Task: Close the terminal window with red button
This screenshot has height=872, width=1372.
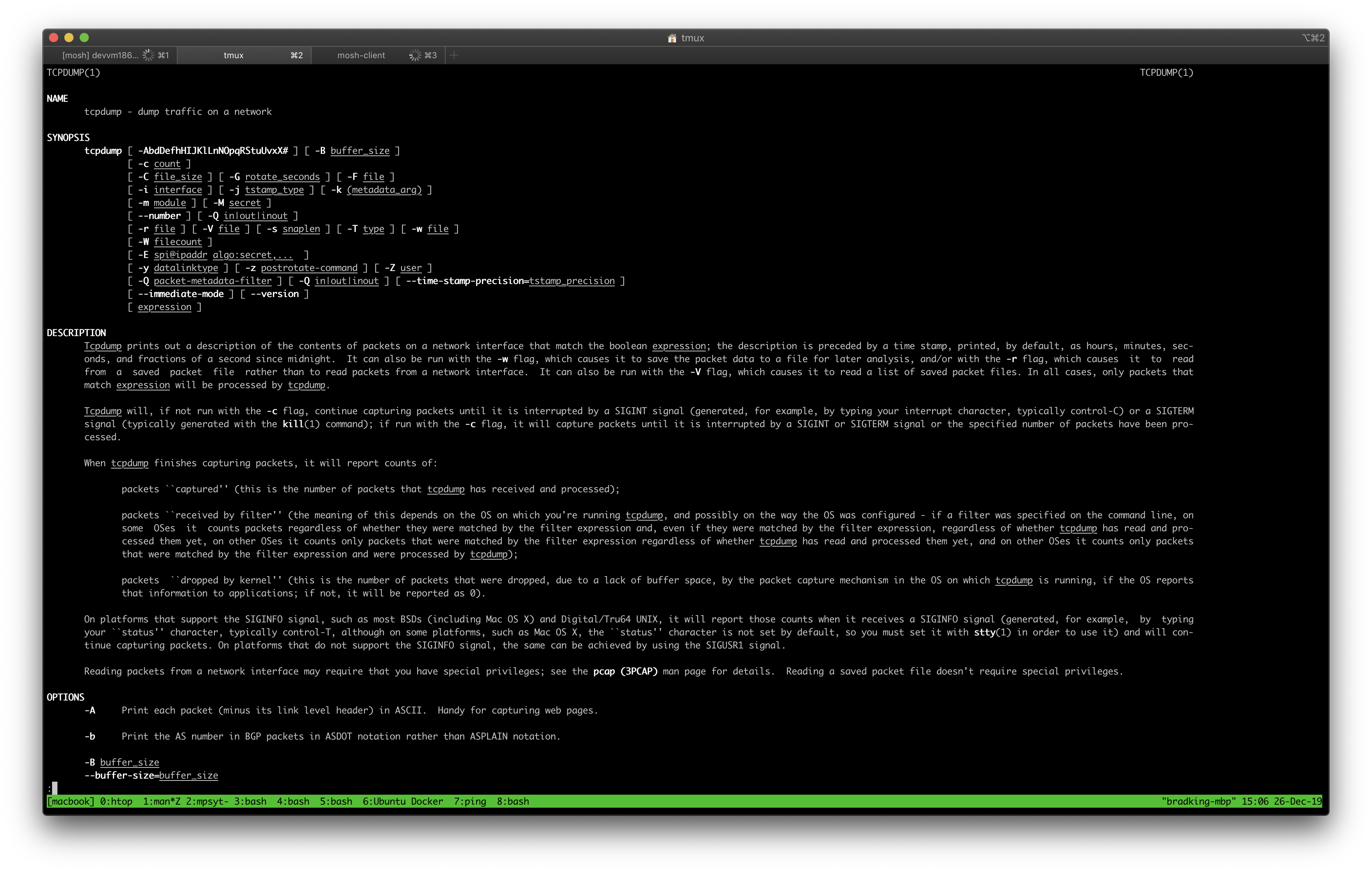Action: pyautogui.click(x=54, y=38)
